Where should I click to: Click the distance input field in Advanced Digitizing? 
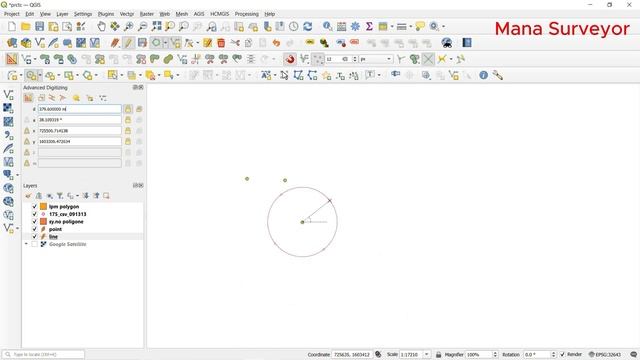(x=80, y=109)
